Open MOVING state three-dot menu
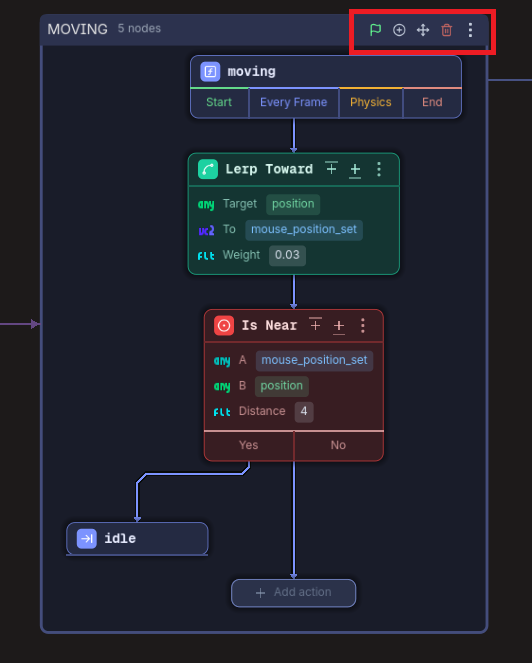Viewport: 532px width, 663px height. coord(470,30)
